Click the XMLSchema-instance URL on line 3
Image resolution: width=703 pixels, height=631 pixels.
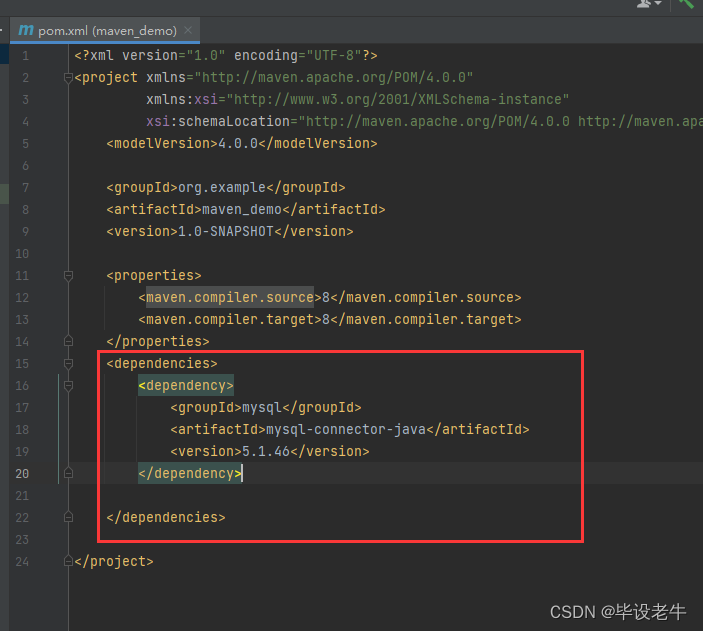click(398, 100)
